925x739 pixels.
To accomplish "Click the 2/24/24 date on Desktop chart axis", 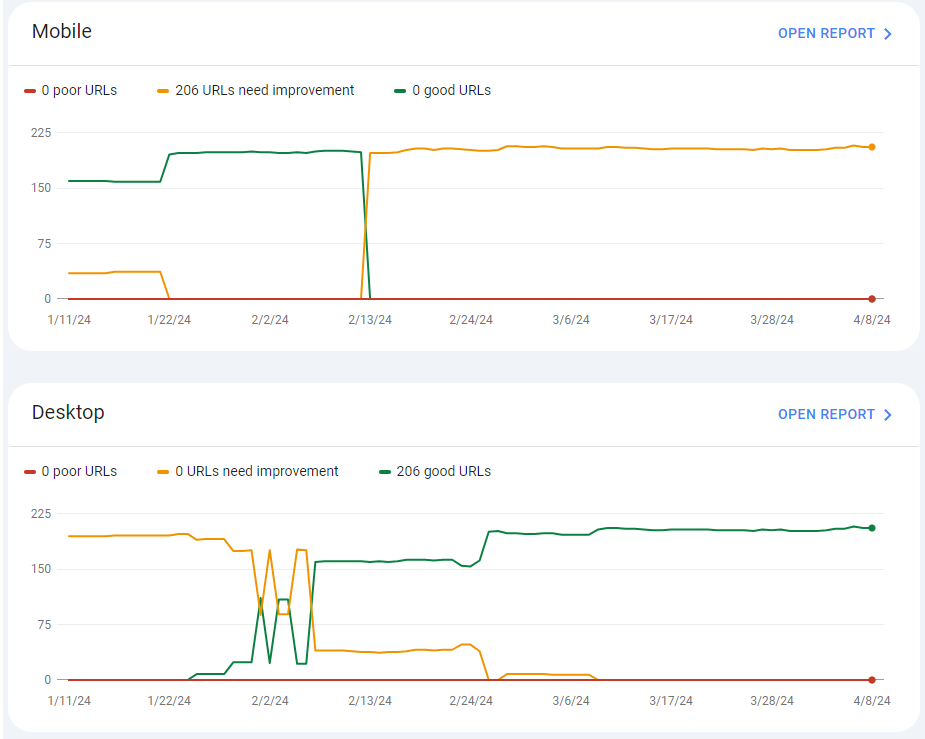I will 471,701.
